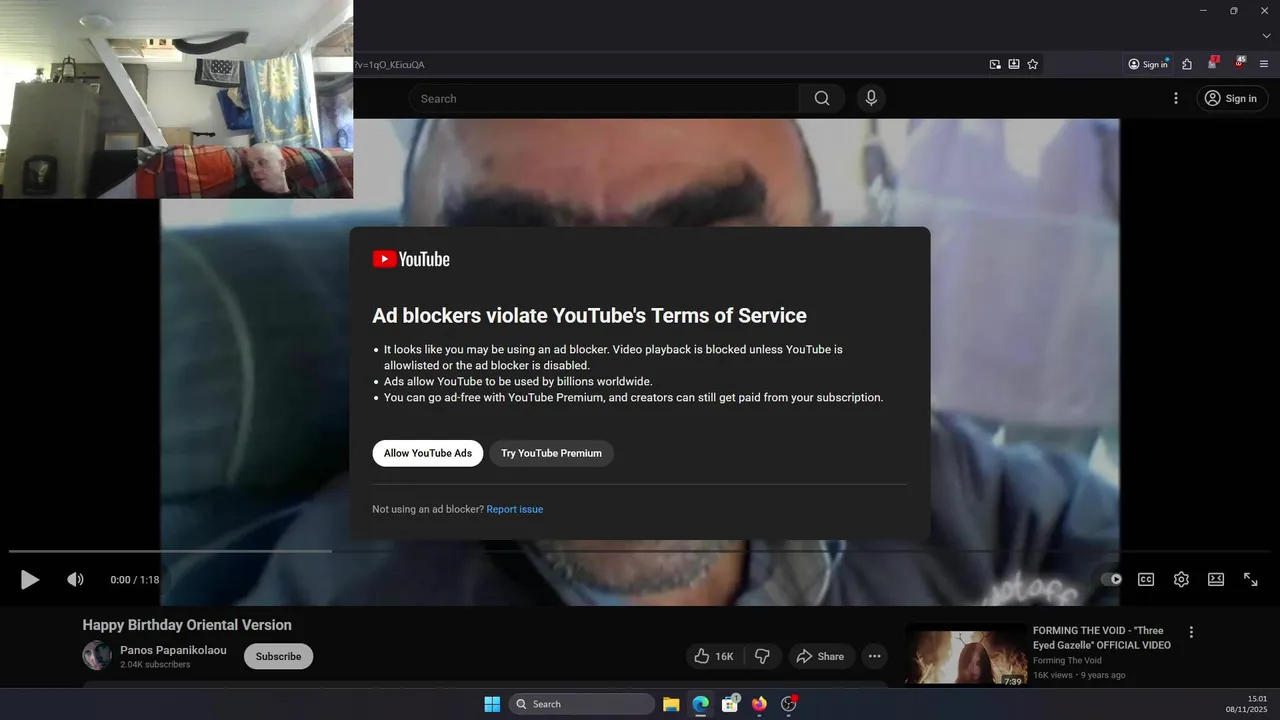
Task: Click the Allow YouTube Ads button
Action: click(x=428, y=453)
